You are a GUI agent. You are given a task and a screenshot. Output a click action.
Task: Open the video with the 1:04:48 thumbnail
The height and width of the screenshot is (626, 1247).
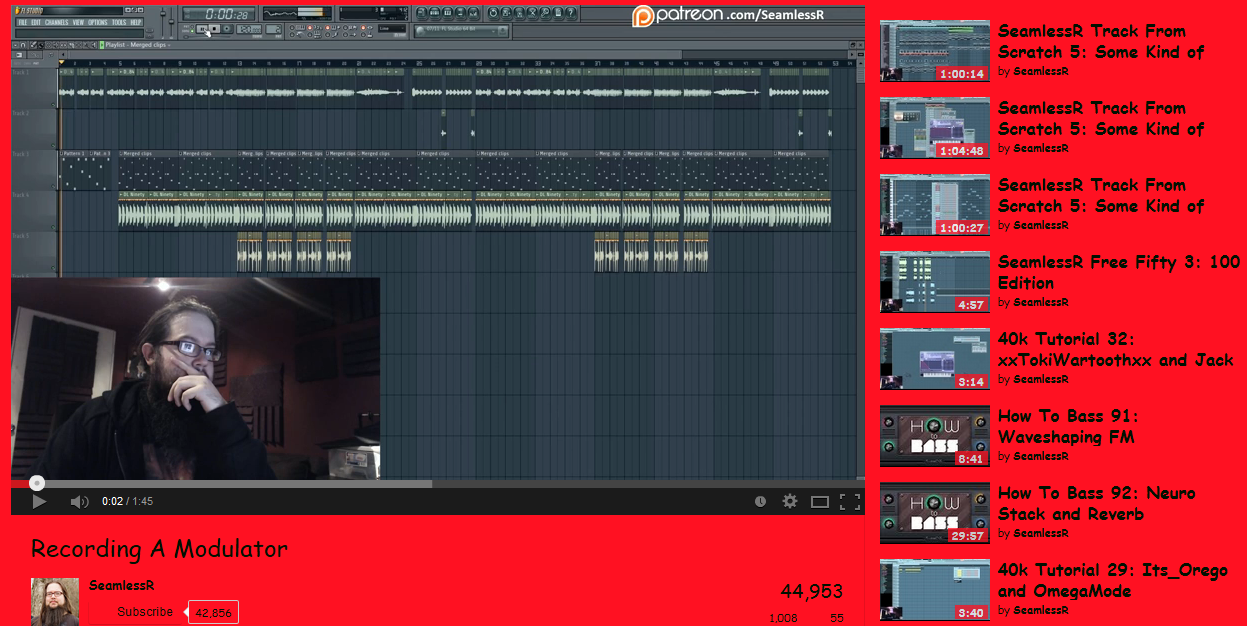(x=934, y=128)
